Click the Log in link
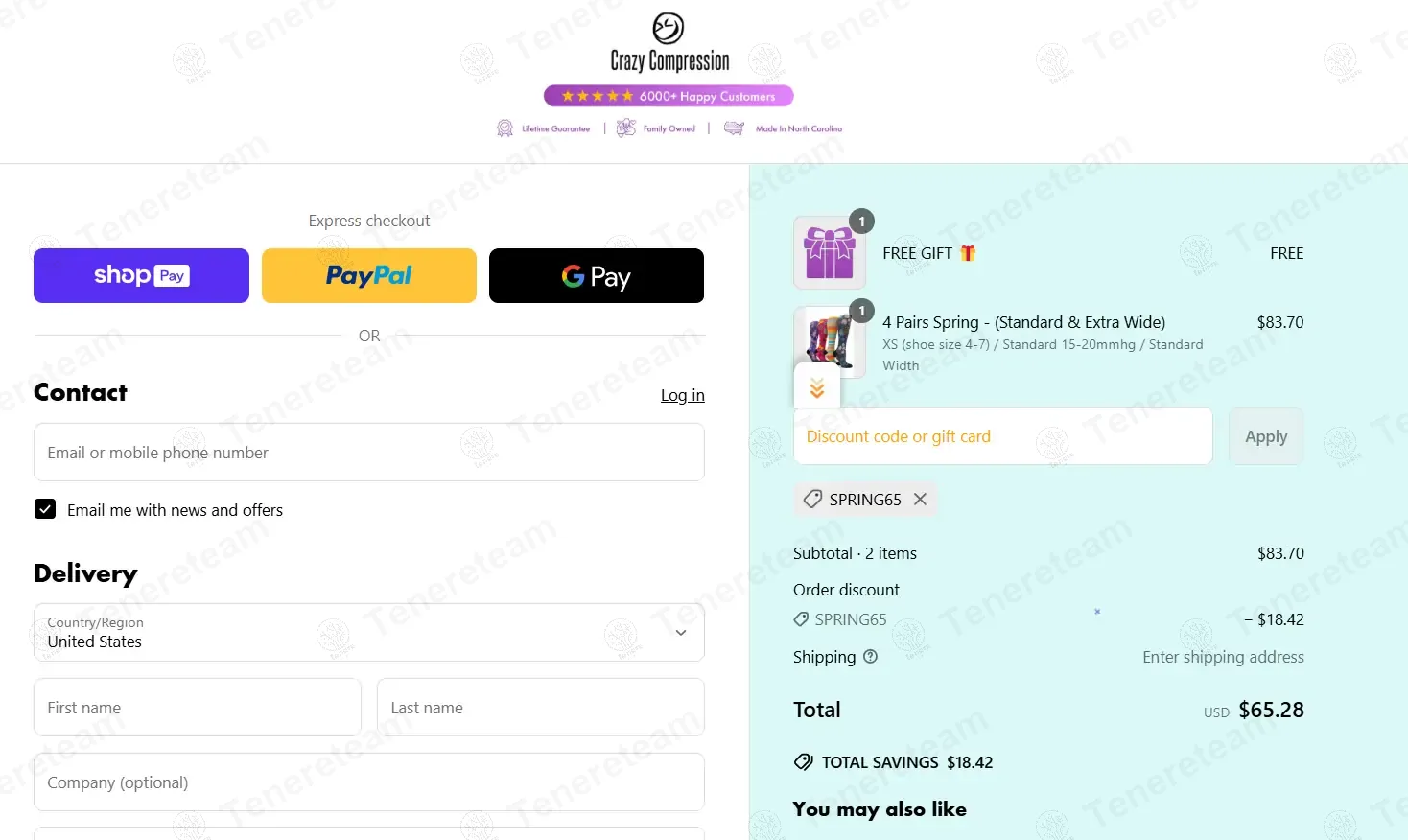The height and width of the screenshot is (840, 1408). [683, 395]
